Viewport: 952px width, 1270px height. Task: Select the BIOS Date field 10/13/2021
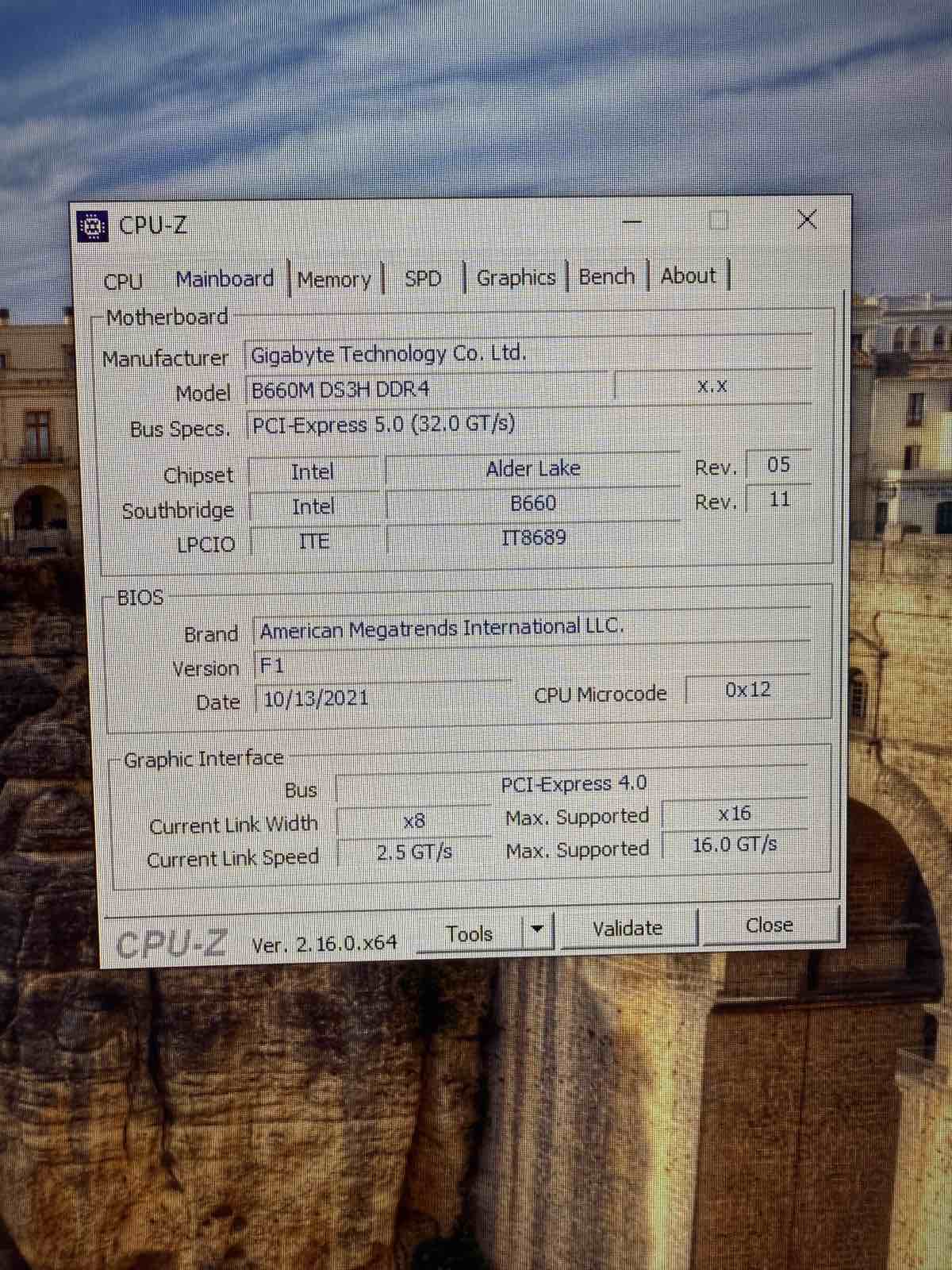381,699
